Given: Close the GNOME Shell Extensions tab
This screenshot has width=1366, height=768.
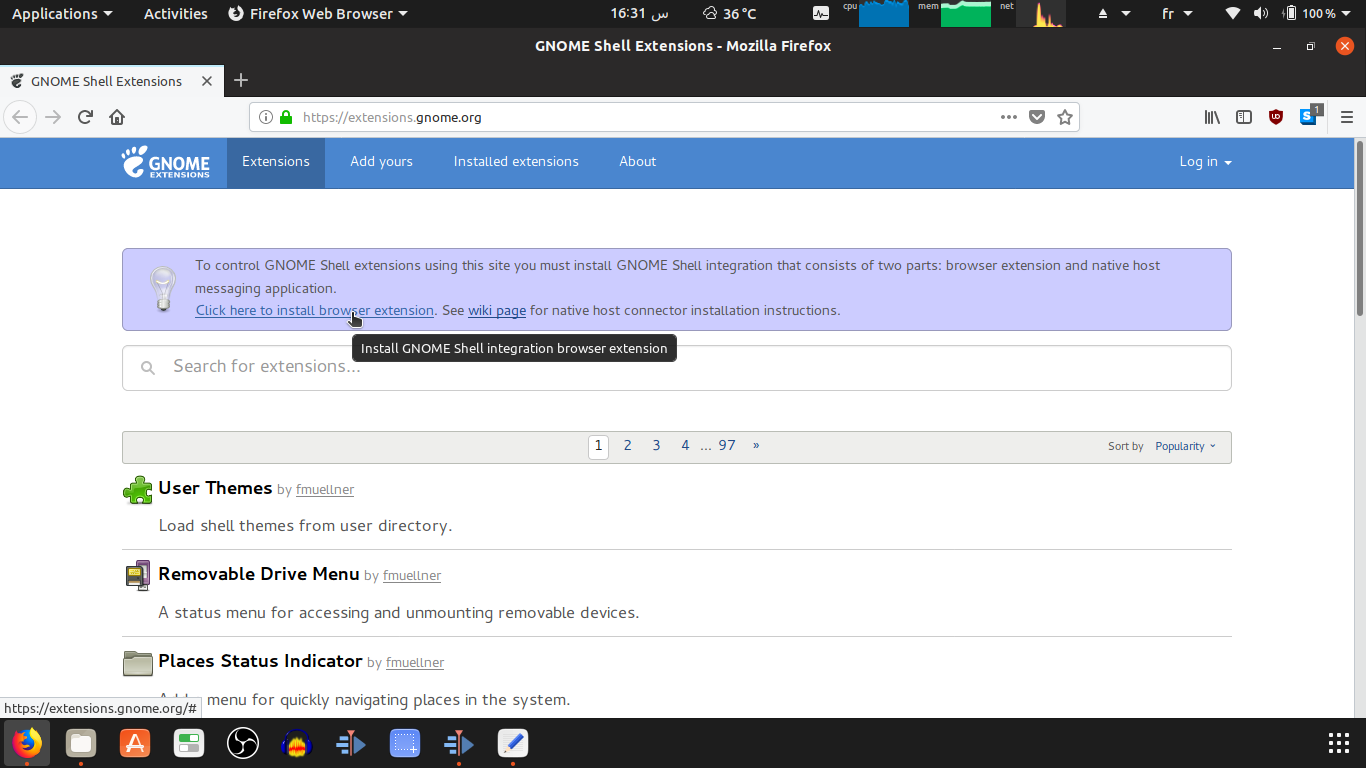Looking at the screenshot, I should (207, 81).
